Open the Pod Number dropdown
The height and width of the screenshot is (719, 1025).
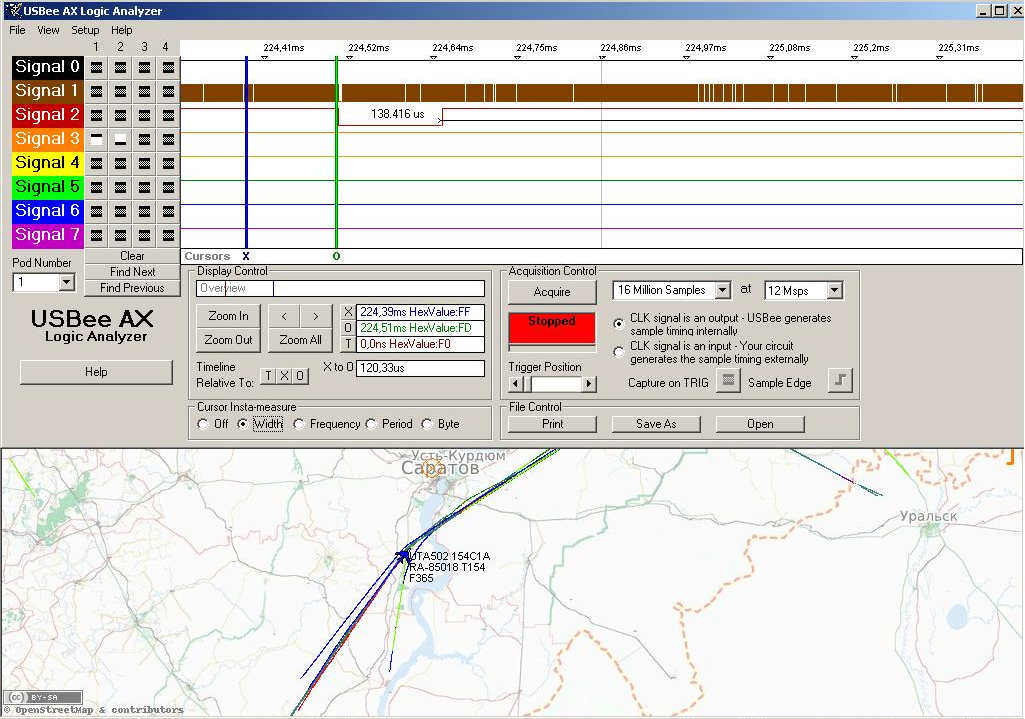[67, 282]
